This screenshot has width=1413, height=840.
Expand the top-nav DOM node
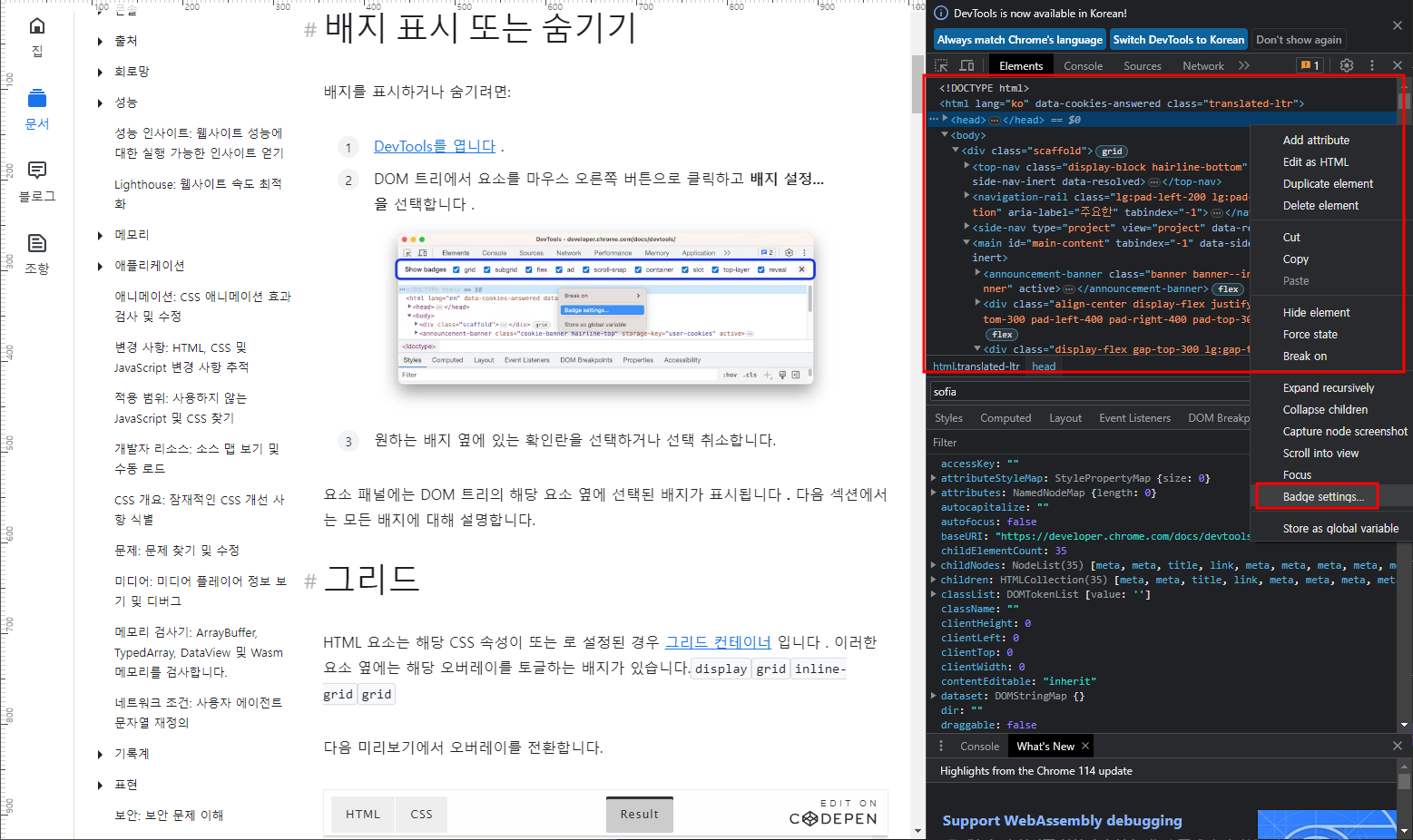pos(967,166)
